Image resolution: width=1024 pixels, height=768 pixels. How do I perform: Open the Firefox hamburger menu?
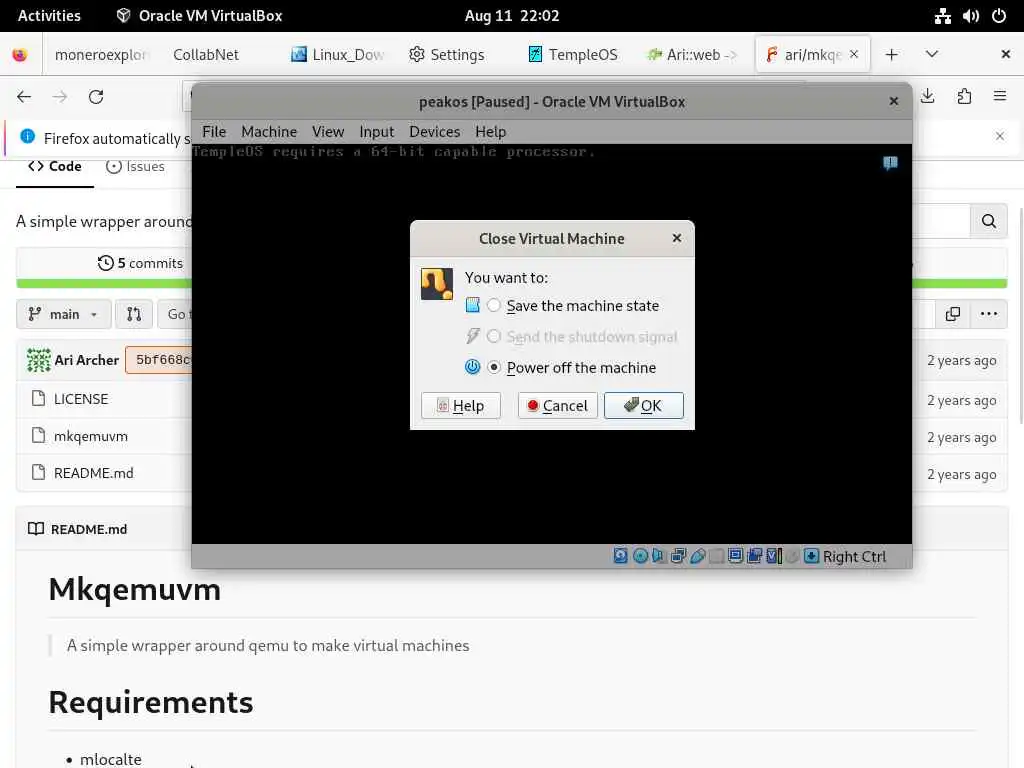click(x=999, y=97)
